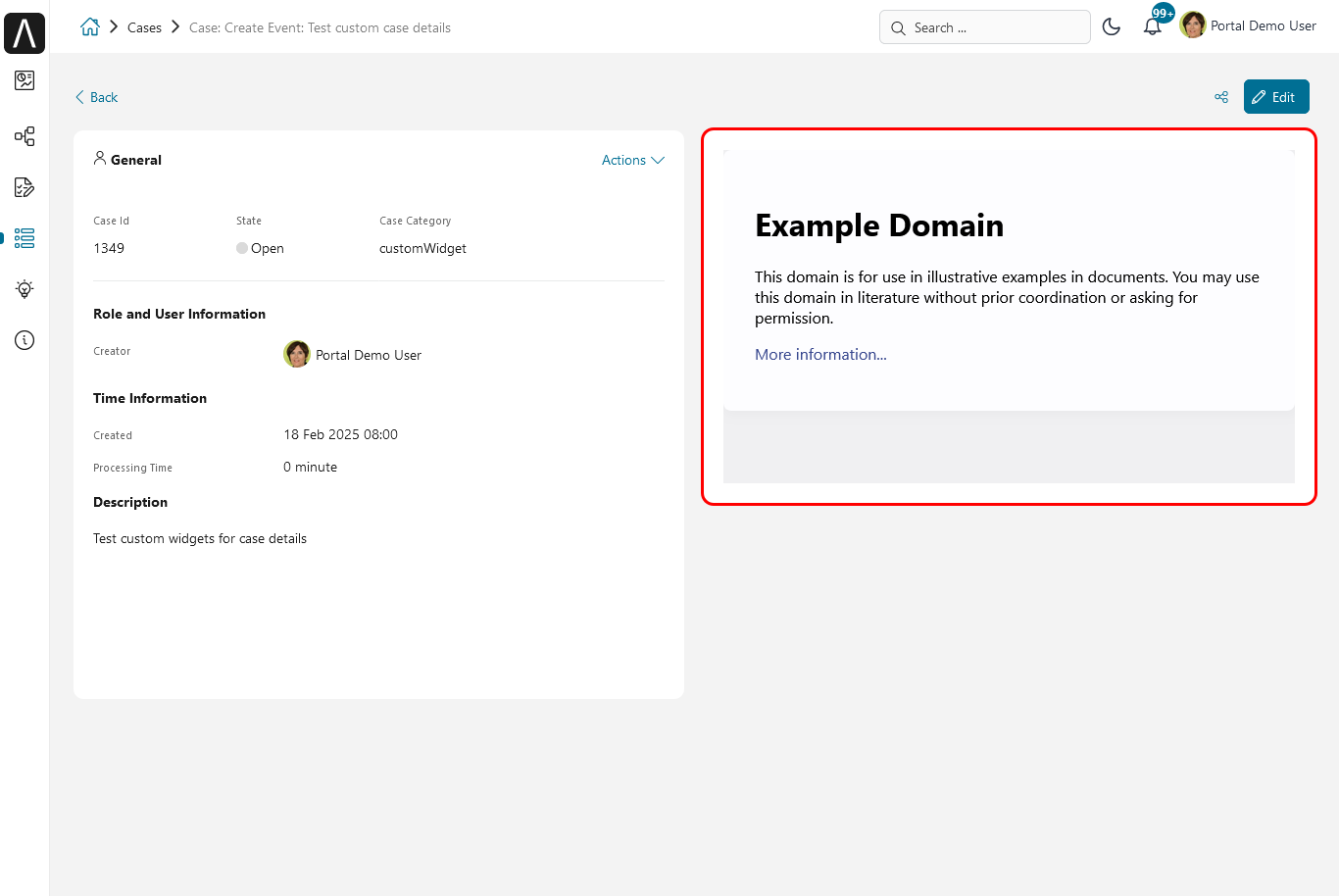1339x896 pixels.
Task: Click the Role and User Information heading
Action: point(179,314)
